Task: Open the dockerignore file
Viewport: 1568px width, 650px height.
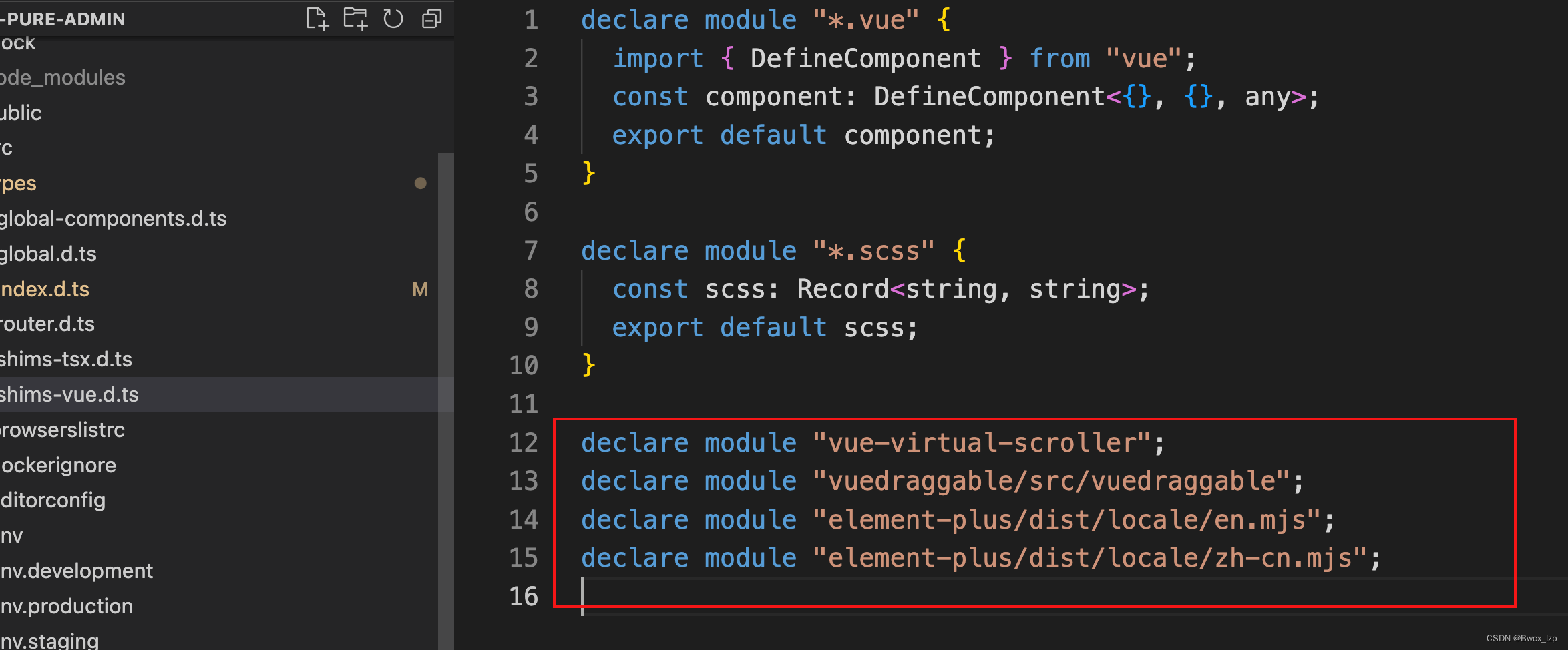Action: pyautogui.click(x=58, y=465)
